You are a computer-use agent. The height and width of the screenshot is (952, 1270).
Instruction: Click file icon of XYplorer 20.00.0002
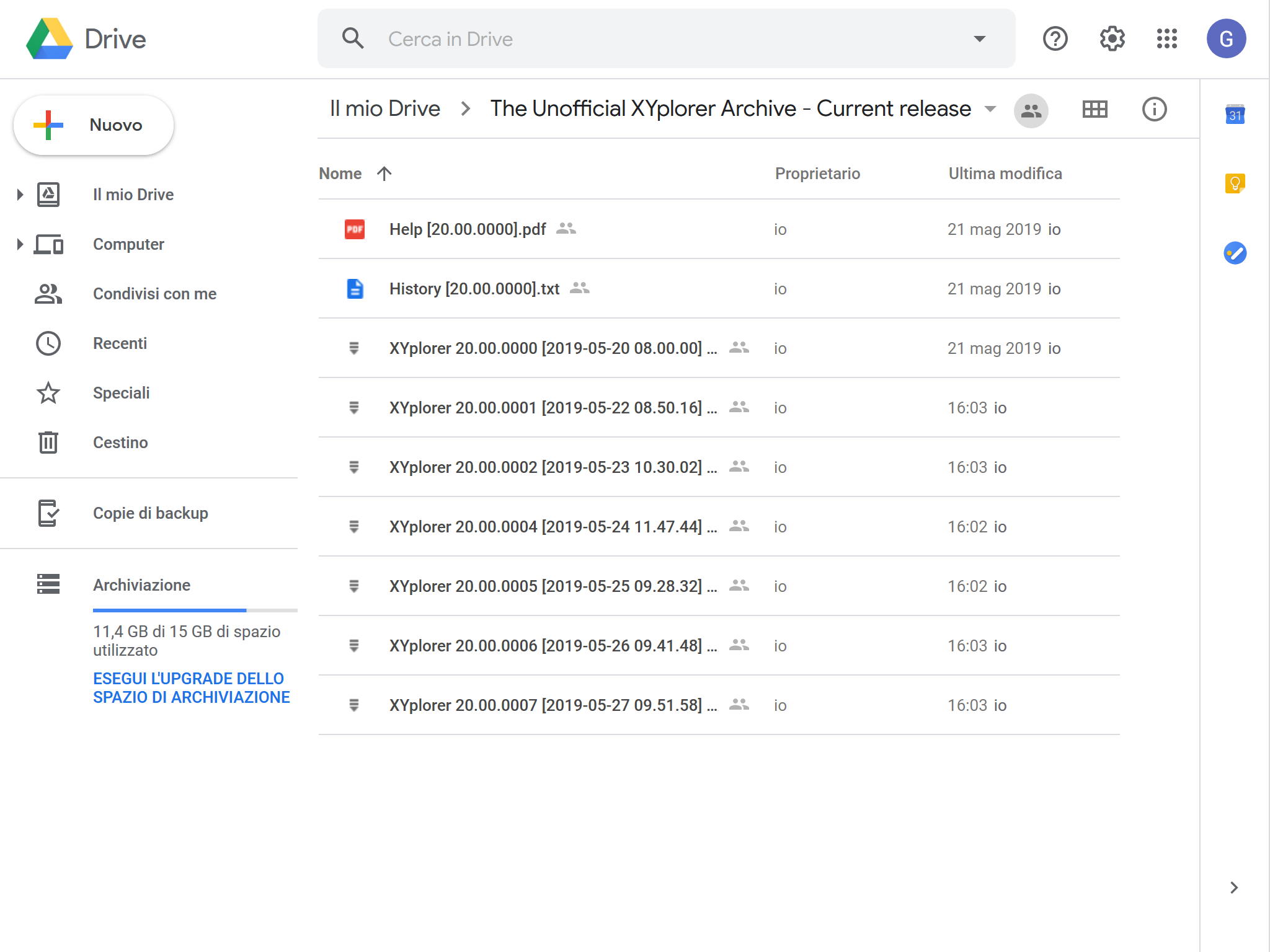tap(354, 467)
